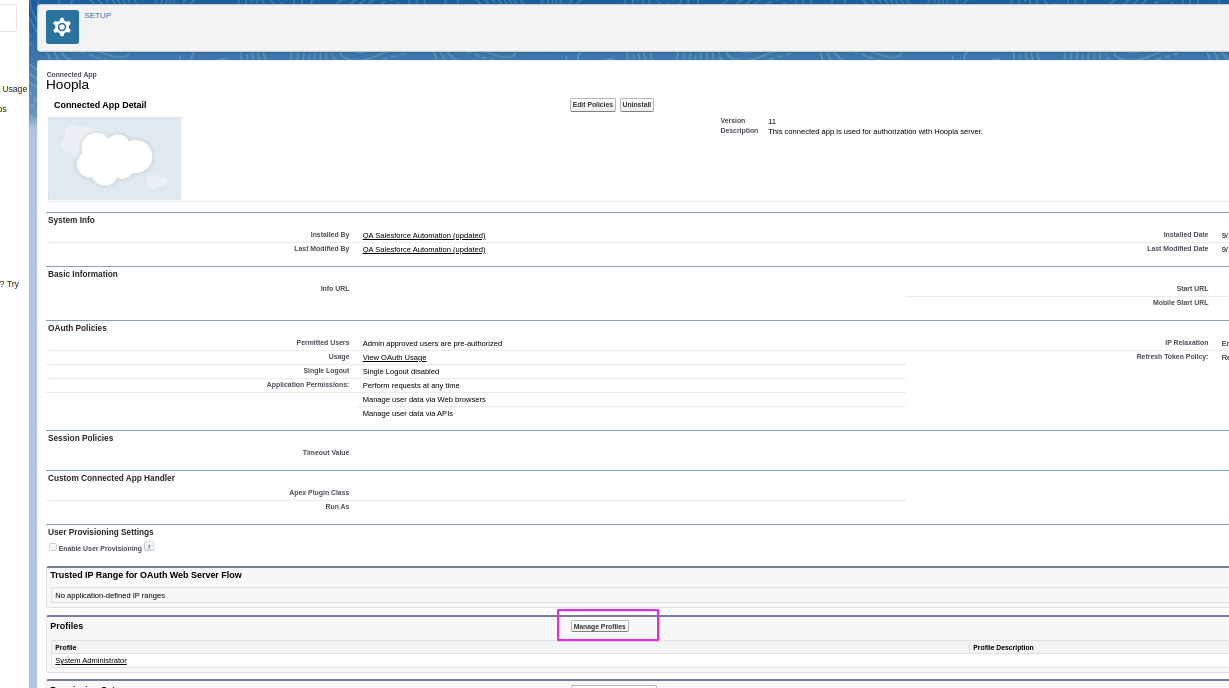Click the Setup gear icon

pyautogui.click(x=62, y=27)
